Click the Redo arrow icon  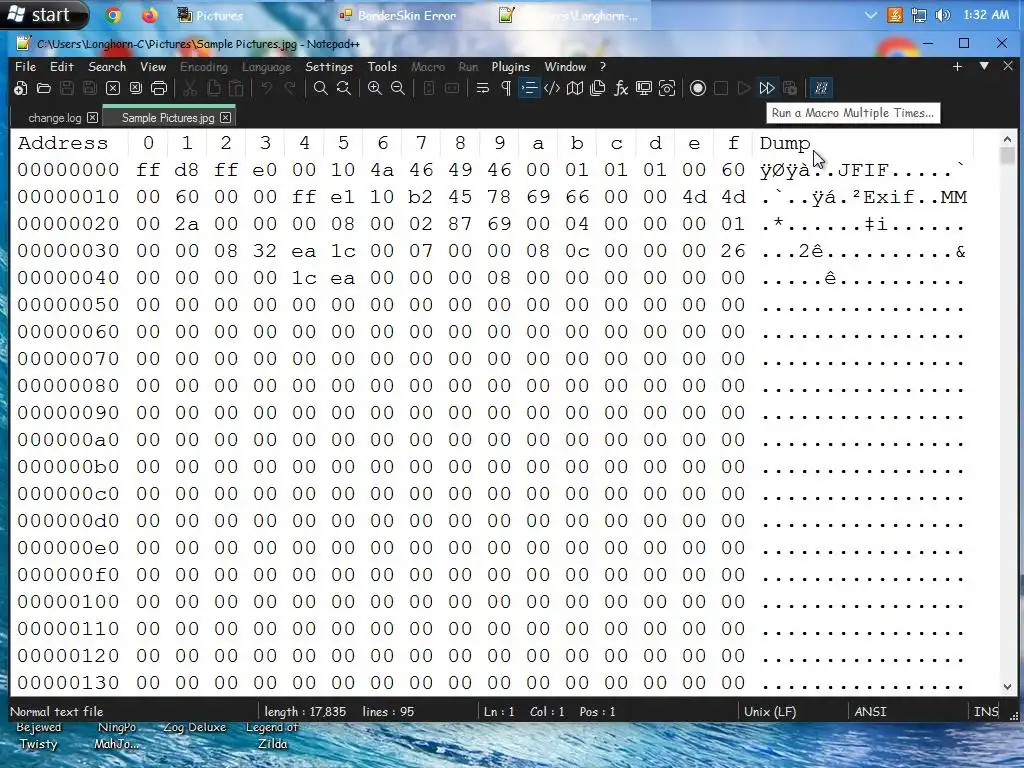pos(290,88)
